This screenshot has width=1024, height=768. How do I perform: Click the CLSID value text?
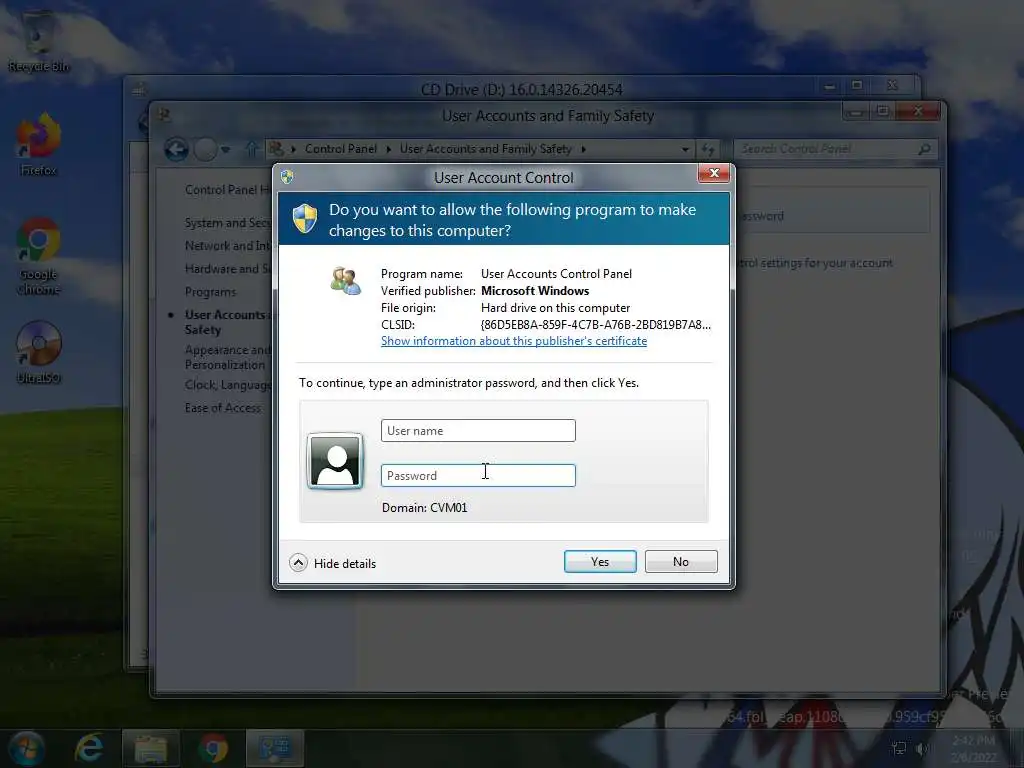tap(596, 325)
